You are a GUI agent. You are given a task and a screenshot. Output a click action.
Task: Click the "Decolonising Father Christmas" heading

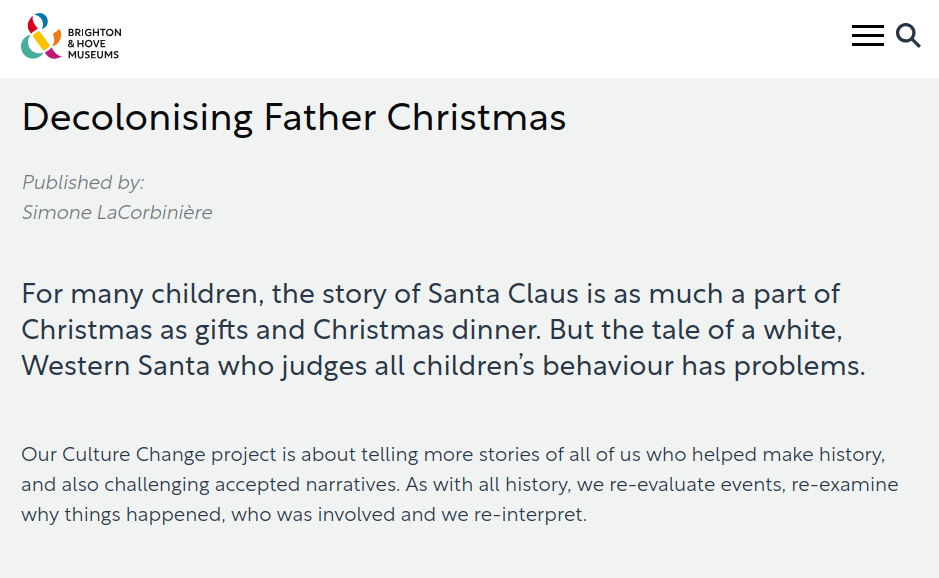pos(294,118)
